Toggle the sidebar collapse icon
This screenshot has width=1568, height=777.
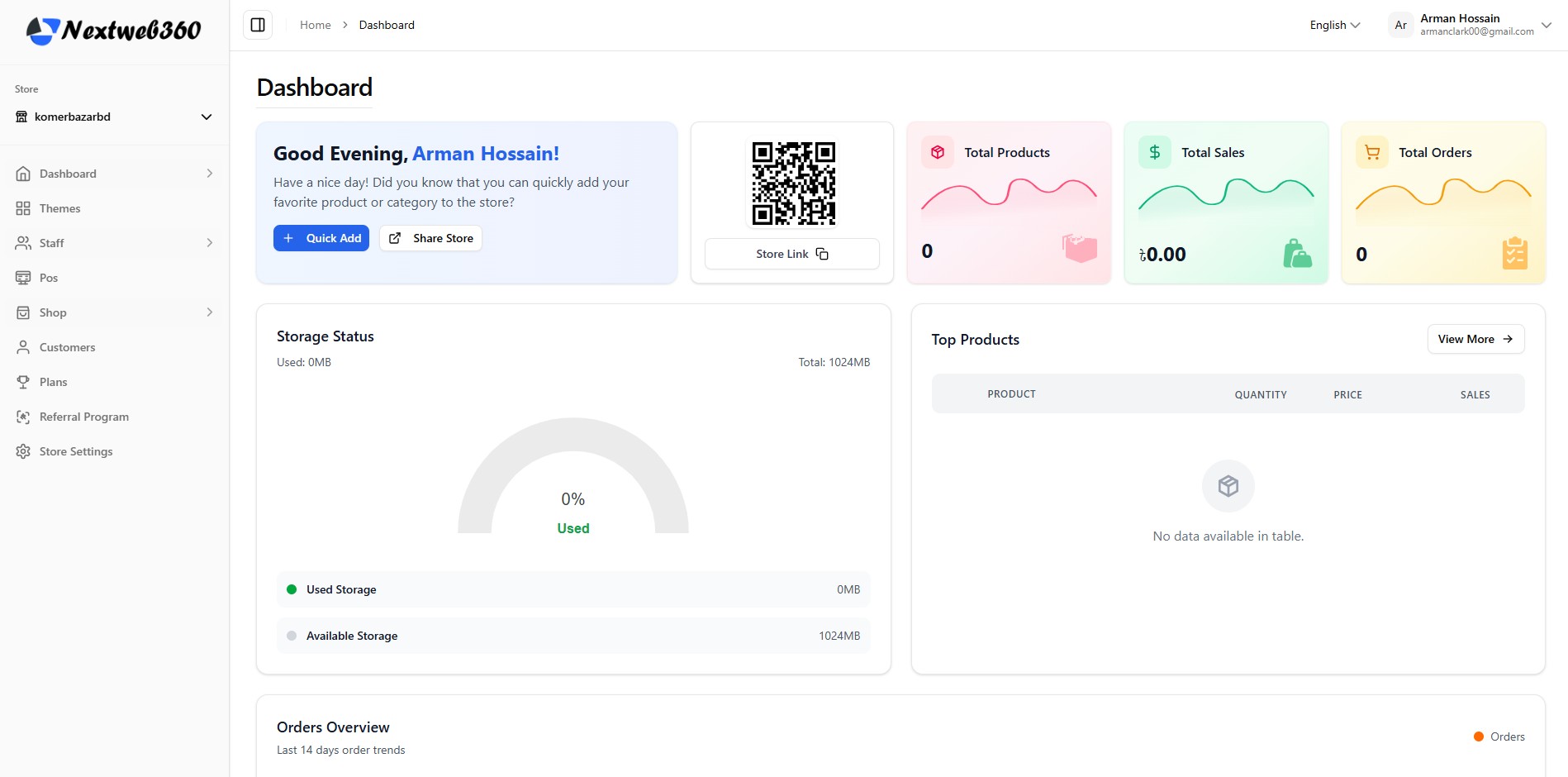(258, 25)
